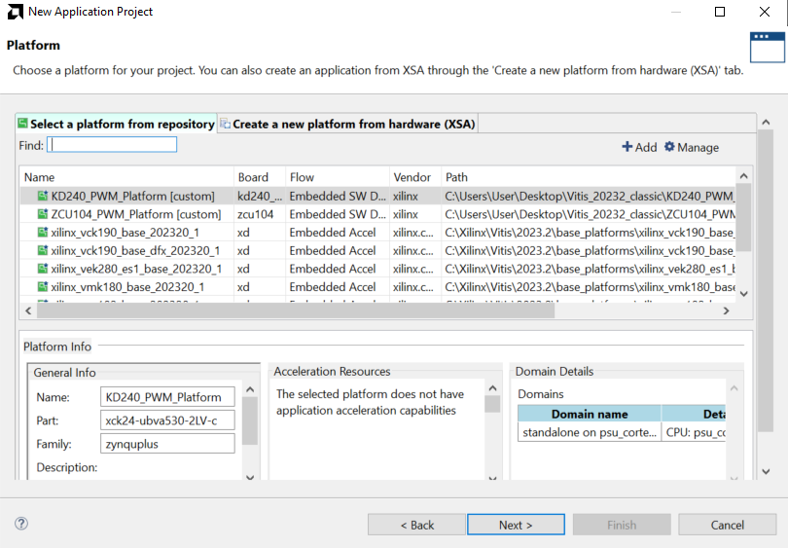Close the New Application Project dialog

point(764,12)
